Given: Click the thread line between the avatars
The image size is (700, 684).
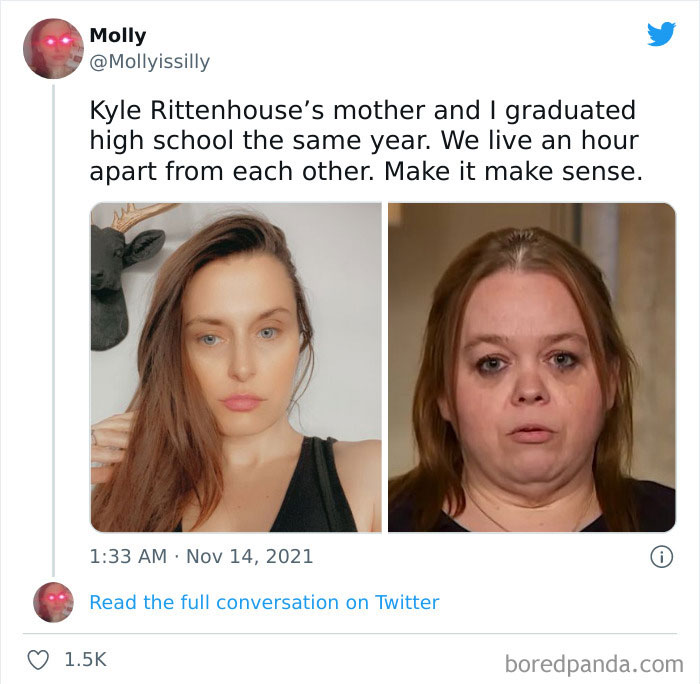Looking at the screenshot, I should point(53,330).
